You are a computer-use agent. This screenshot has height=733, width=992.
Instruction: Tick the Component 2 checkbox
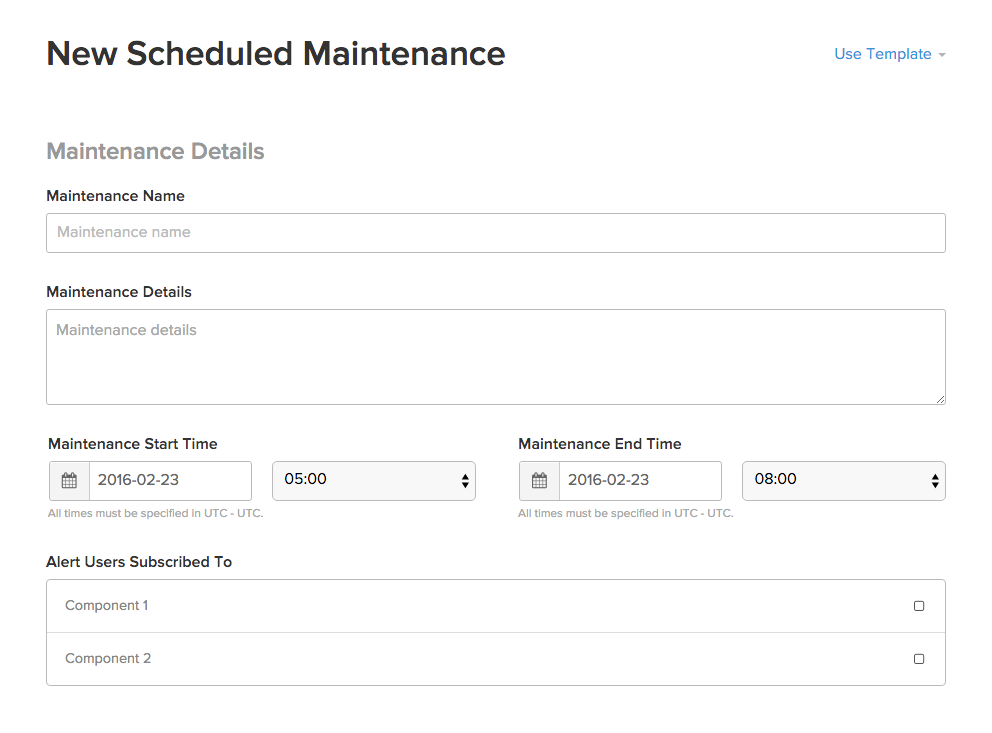tap(919, 659)
